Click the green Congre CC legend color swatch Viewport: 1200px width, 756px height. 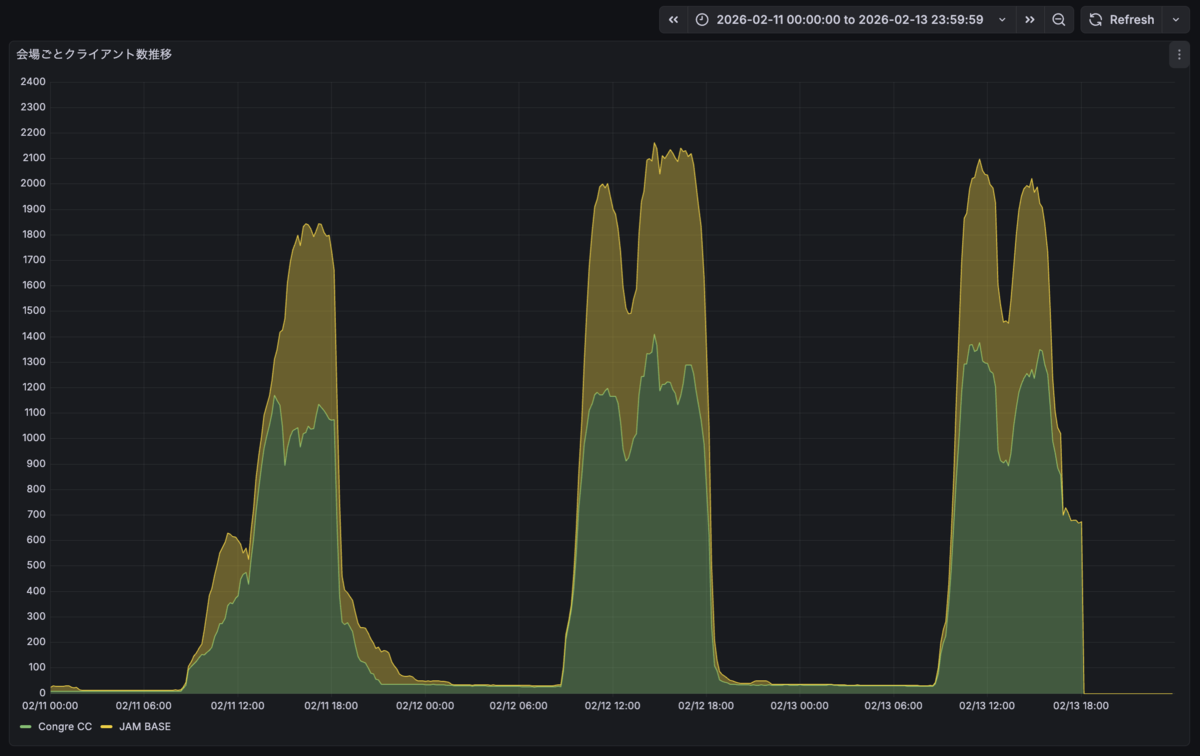coord(26,727)
